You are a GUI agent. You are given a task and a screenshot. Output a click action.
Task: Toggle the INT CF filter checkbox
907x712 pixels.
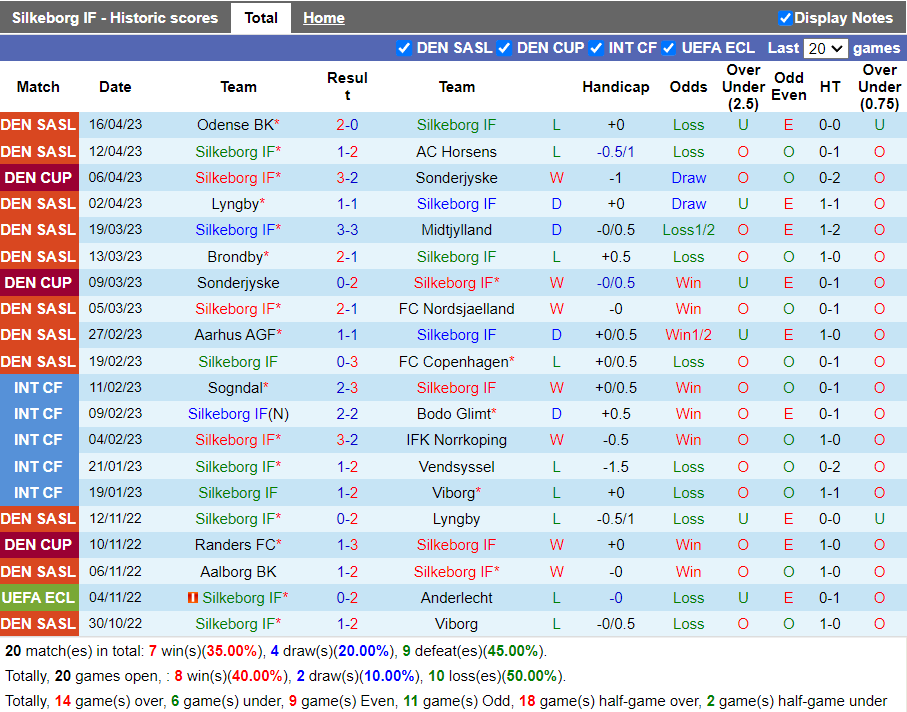pos(596,48)
